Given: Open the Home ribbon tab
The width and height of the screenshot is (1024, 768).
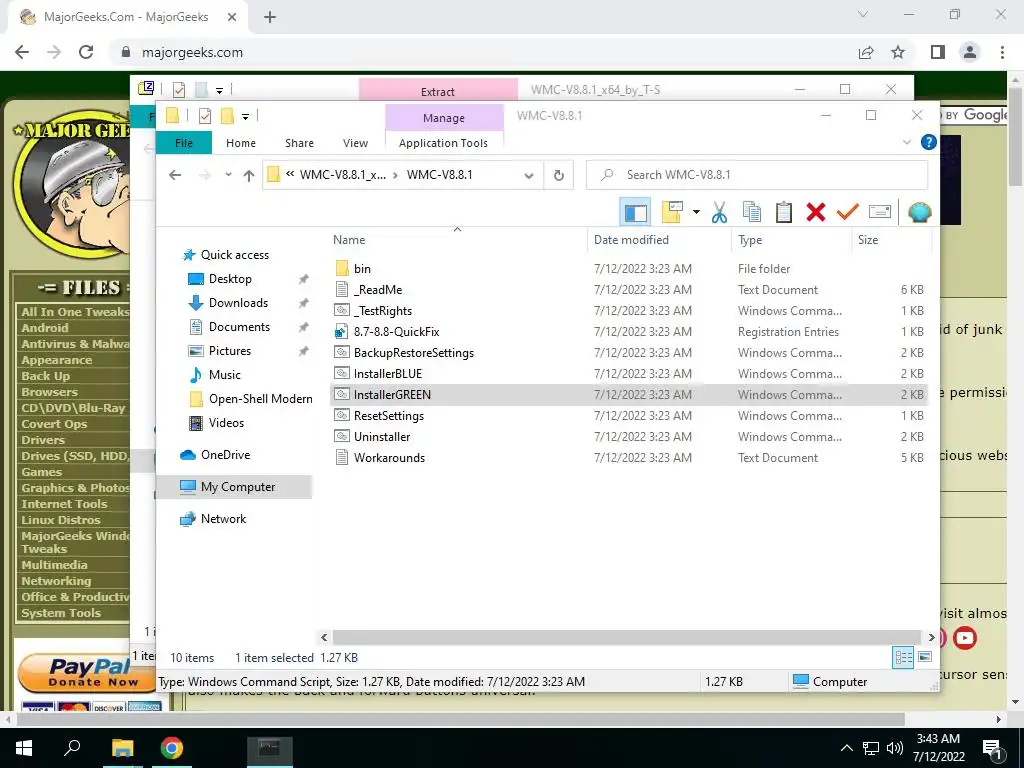Looking at the screenshot, I should click(240, 142).
